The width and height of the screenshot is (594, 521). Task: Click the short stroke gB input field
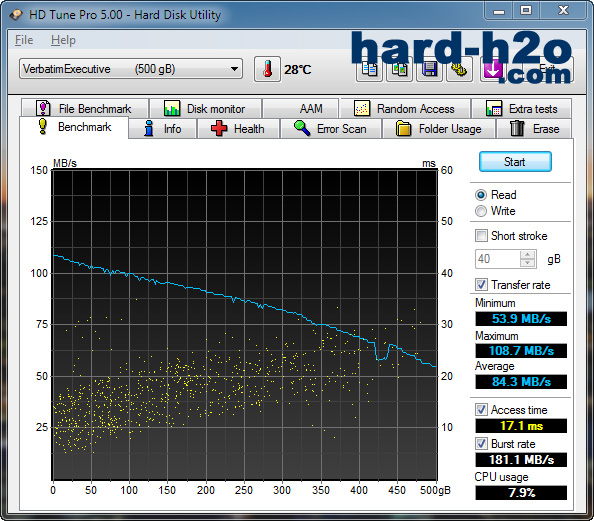pyautogui.click(x=498, y=259)
